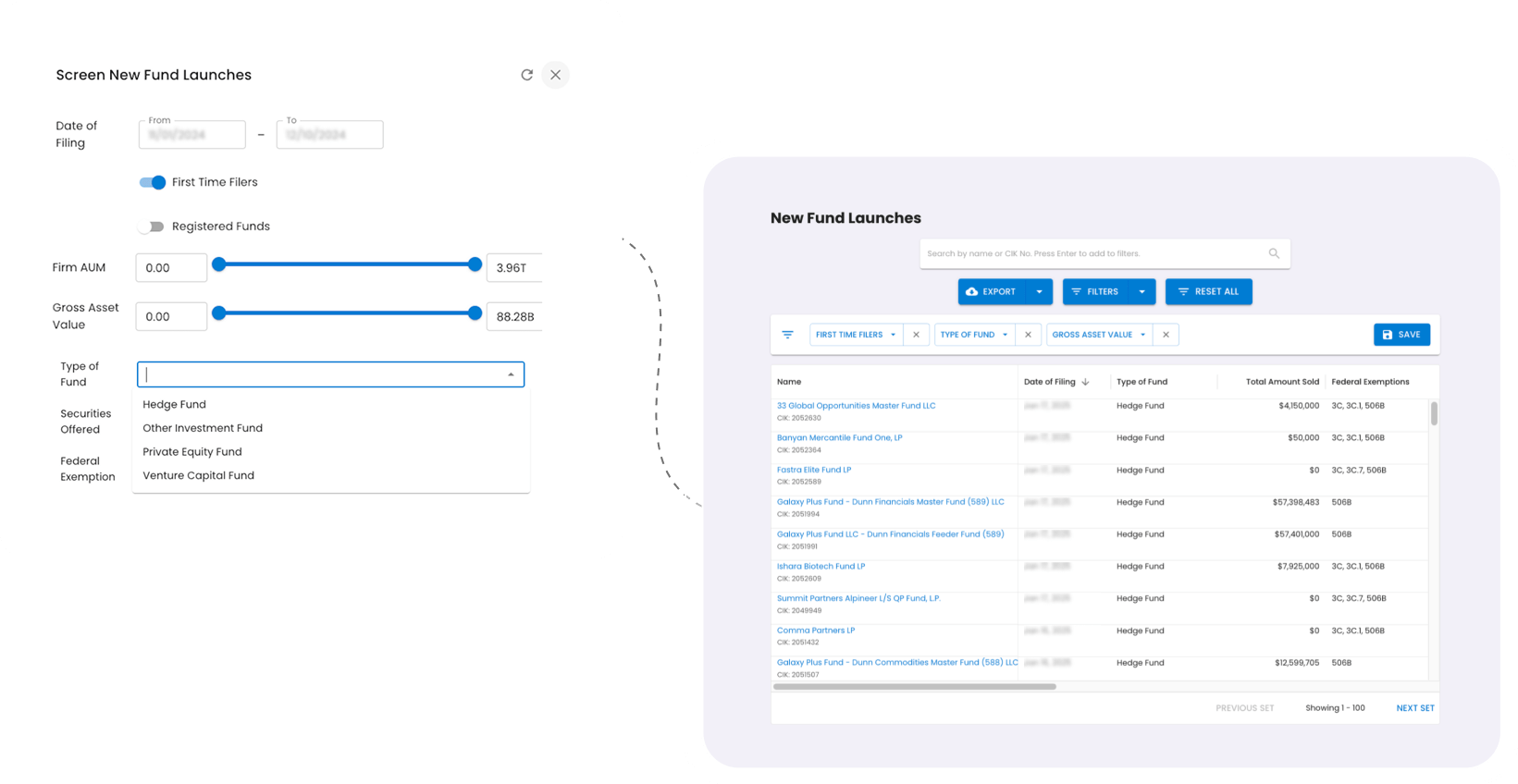Select Hedge Fund from the dropdown list
Image resolution: width=1518 pixels, height=784 pixels.
[x=175, y=405]
